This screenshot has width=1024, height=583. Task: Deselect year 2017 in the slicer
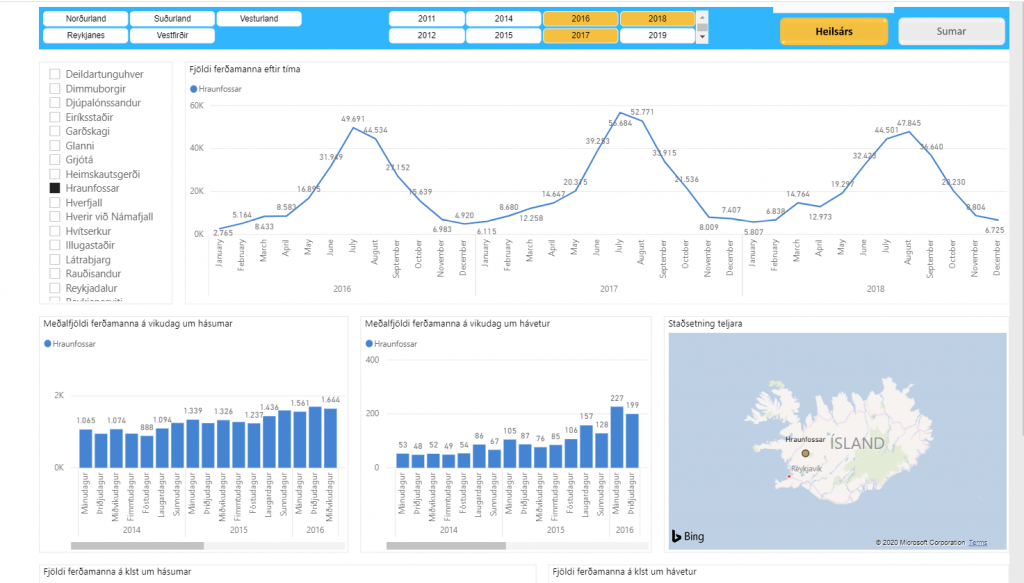click(581, 35)
